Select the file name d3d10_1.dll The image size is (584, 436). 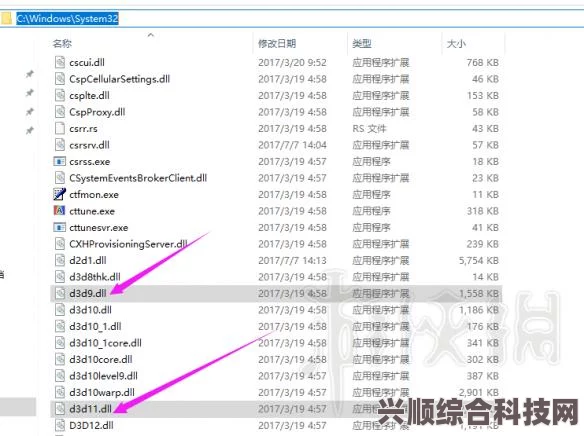coord(95,327)
